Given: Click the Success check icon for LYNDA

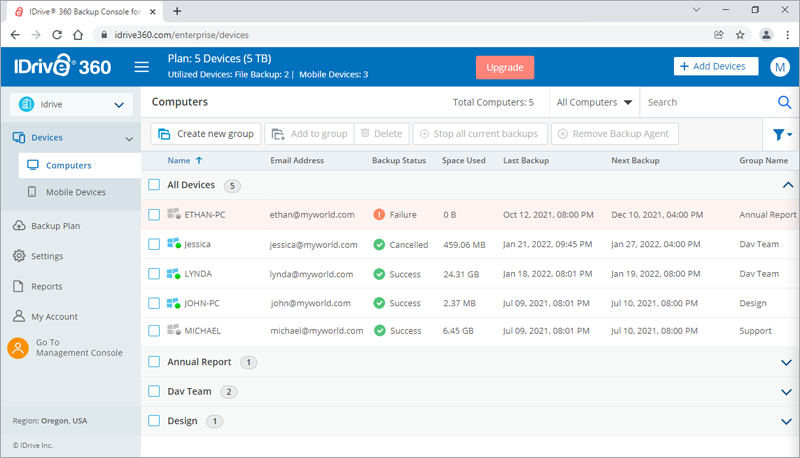Looking at the screenshot, I should pos(379,274).
